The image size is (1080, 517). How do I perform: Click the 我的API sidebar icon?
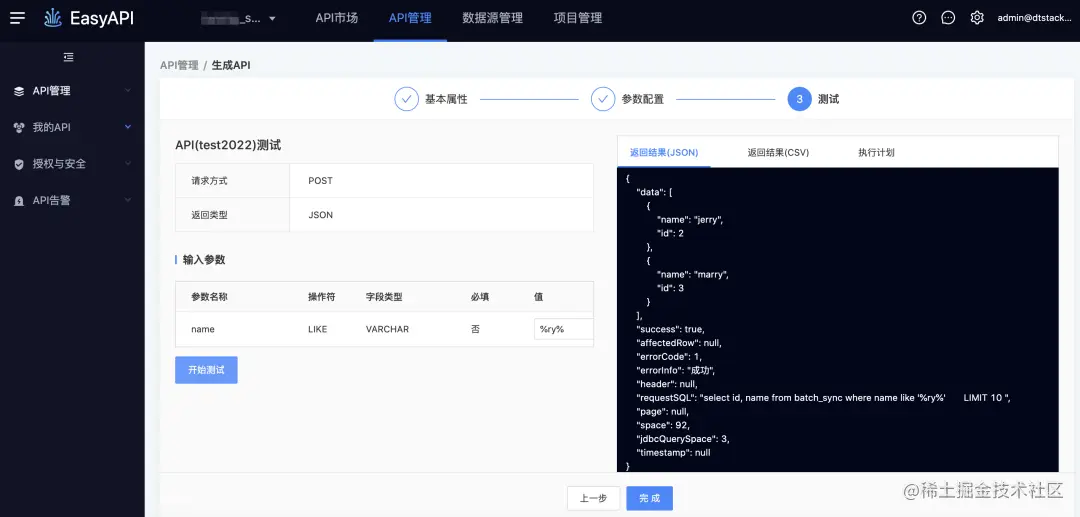pos(19,127)
